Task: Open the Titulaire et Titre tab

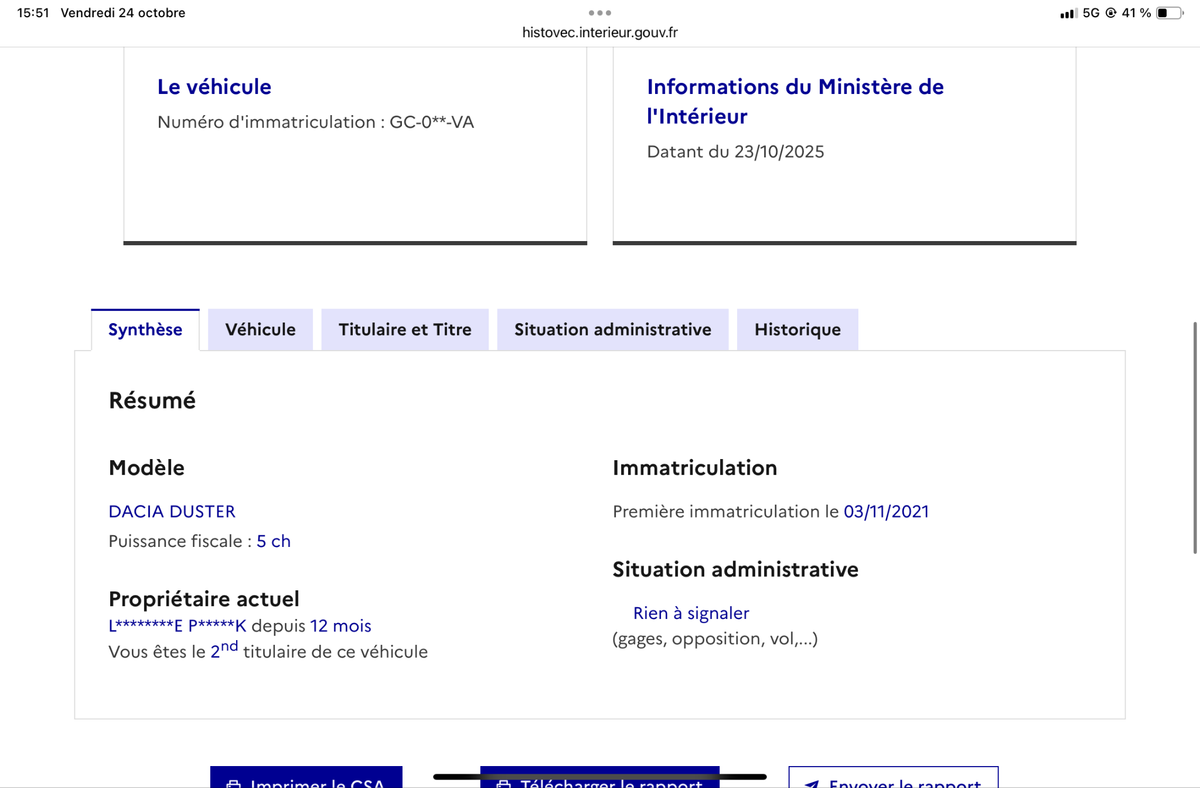Action: 405,330
